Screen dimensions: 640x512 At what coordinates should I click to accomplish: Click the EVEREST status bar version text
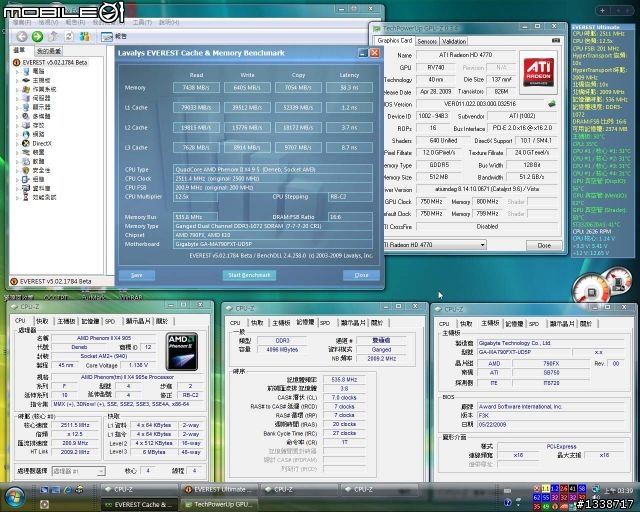pyautogui.click(x=56, y=281)
